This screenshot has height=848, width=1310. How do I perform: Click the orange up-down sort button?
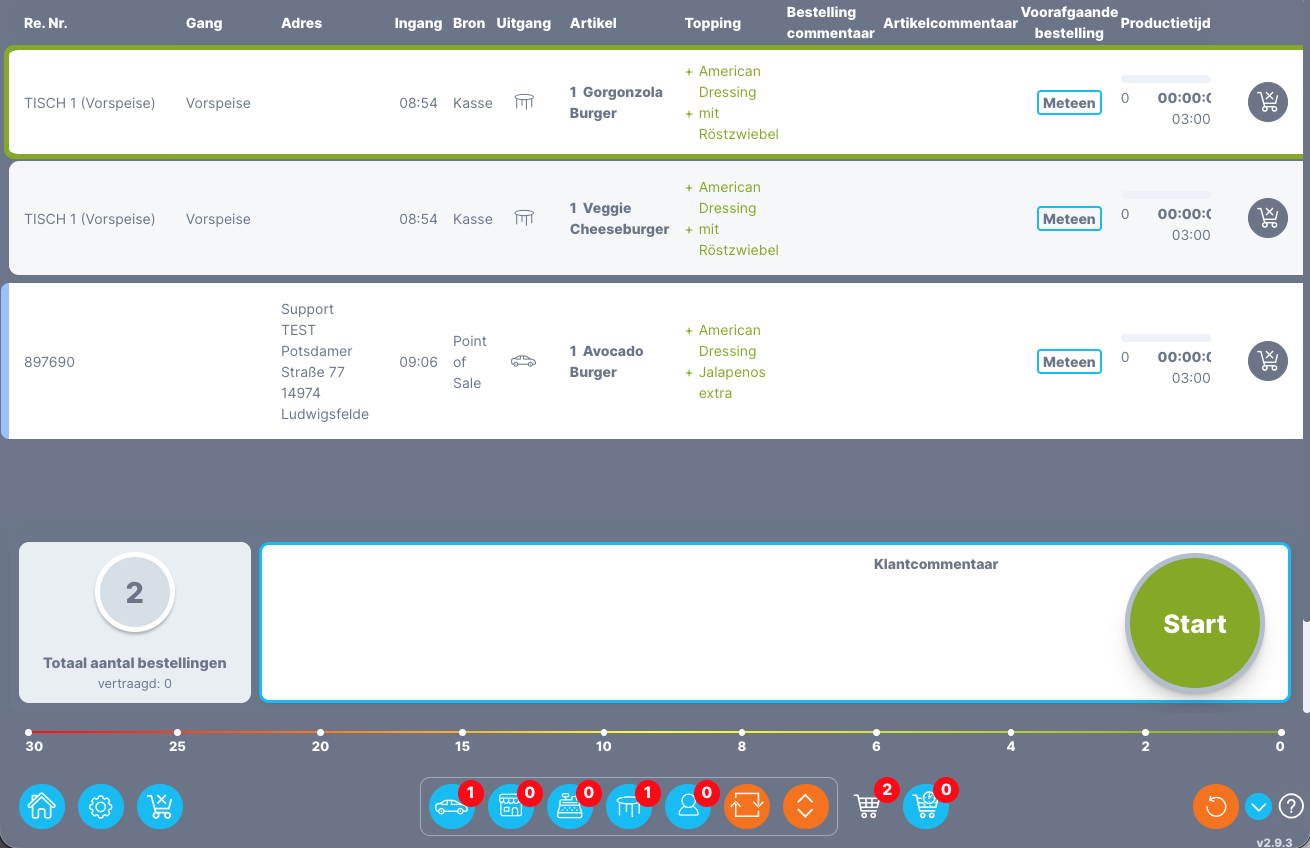806,806
